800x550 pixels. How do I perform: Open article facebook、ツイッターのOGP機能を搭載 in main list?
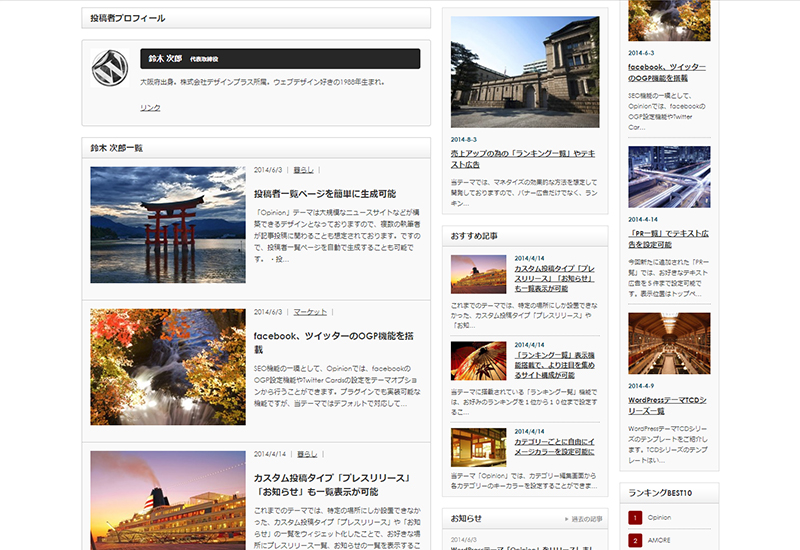coord(334,343)
